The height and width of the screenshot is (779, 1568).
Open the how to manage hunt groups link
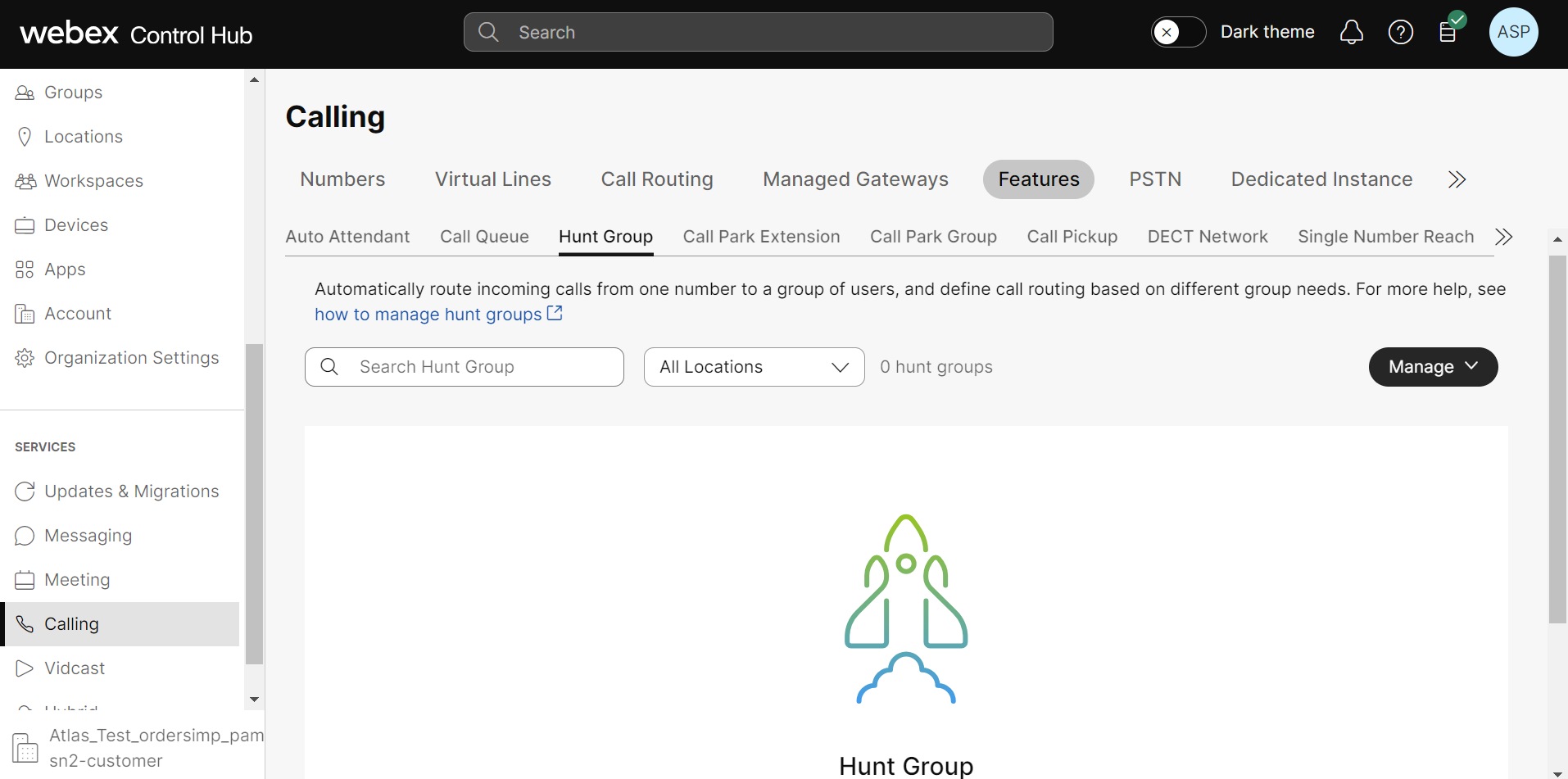[x=430, y=315]
